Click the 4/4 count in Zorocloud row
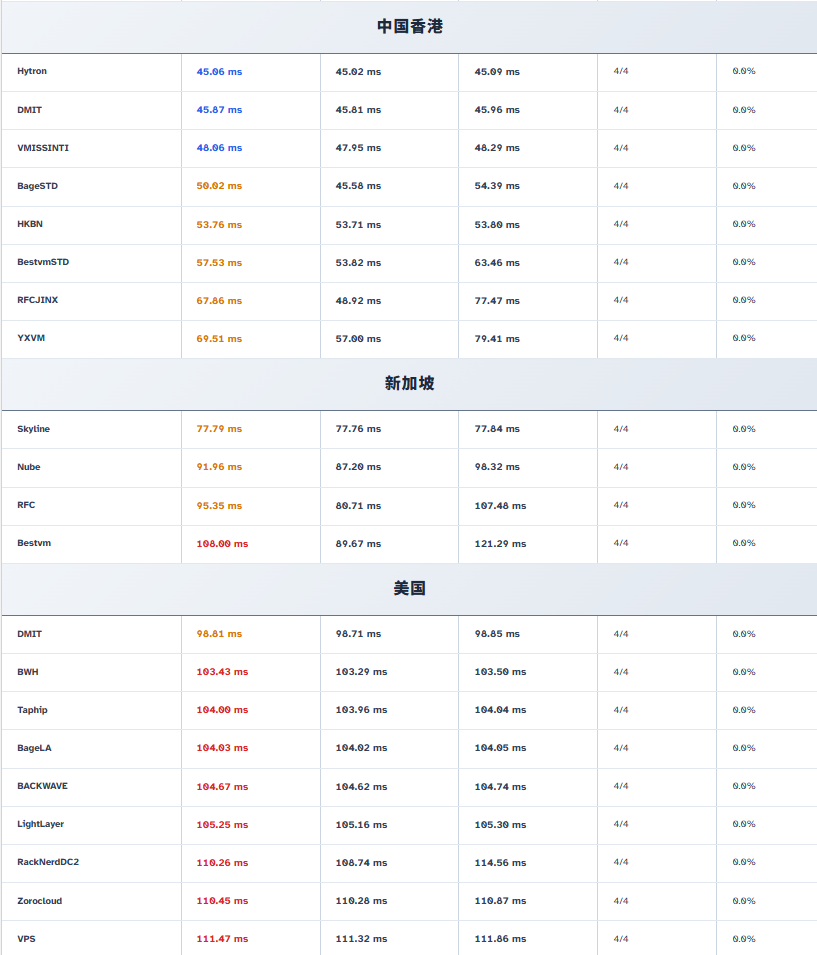 621,901
